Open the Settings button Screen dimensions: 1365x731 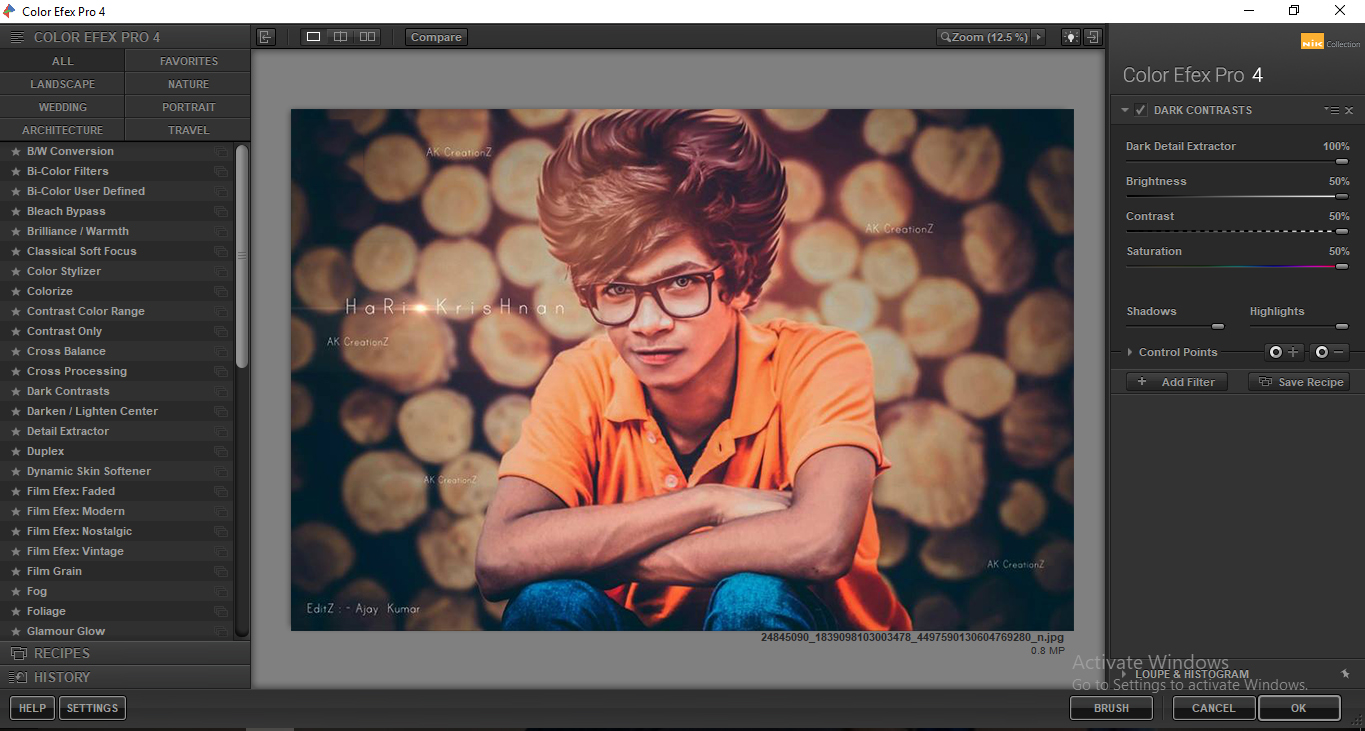[92, 708]
